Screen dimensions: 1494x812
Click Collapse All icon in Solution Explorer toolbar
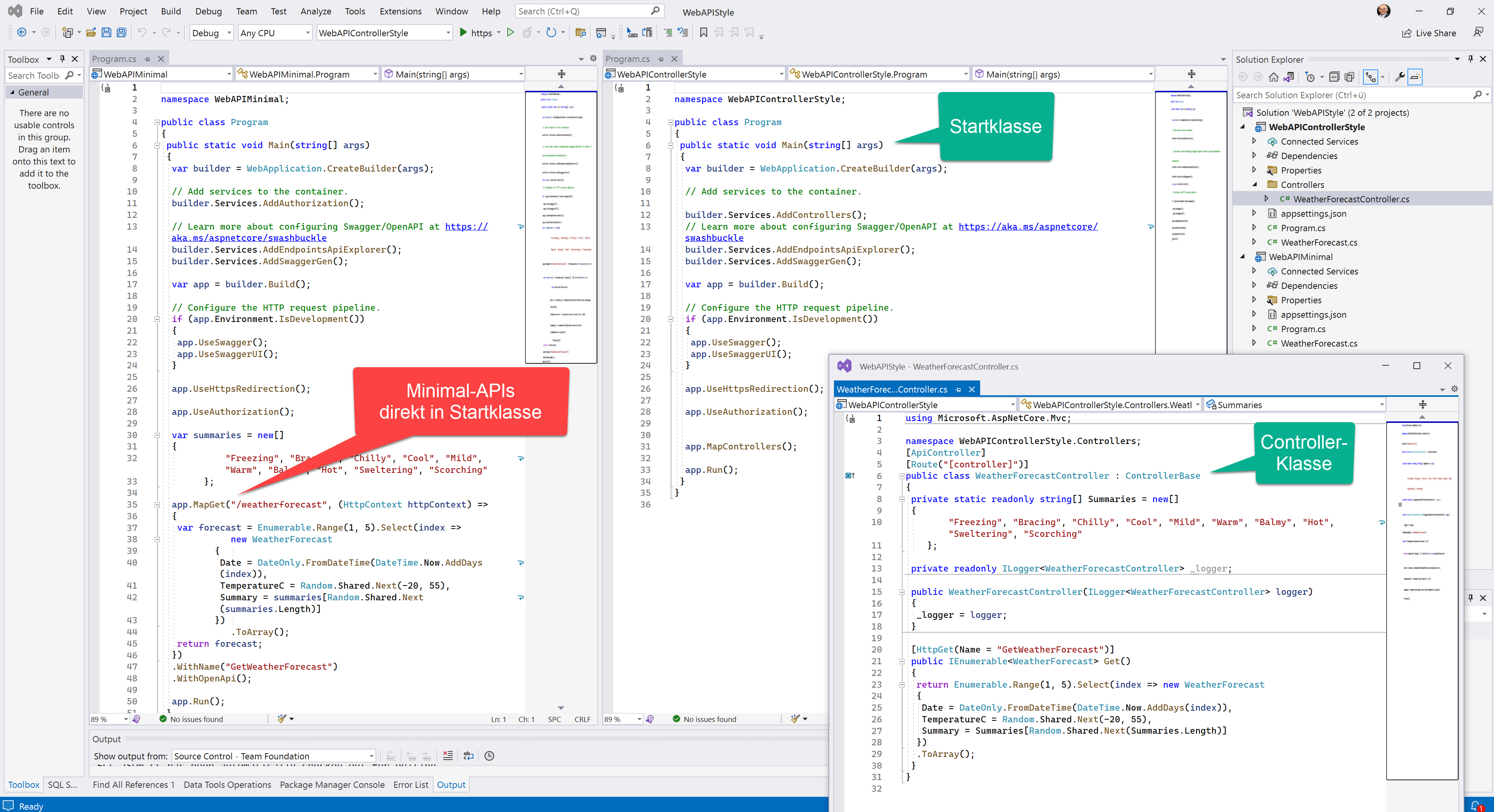(x=1334, y=77)
